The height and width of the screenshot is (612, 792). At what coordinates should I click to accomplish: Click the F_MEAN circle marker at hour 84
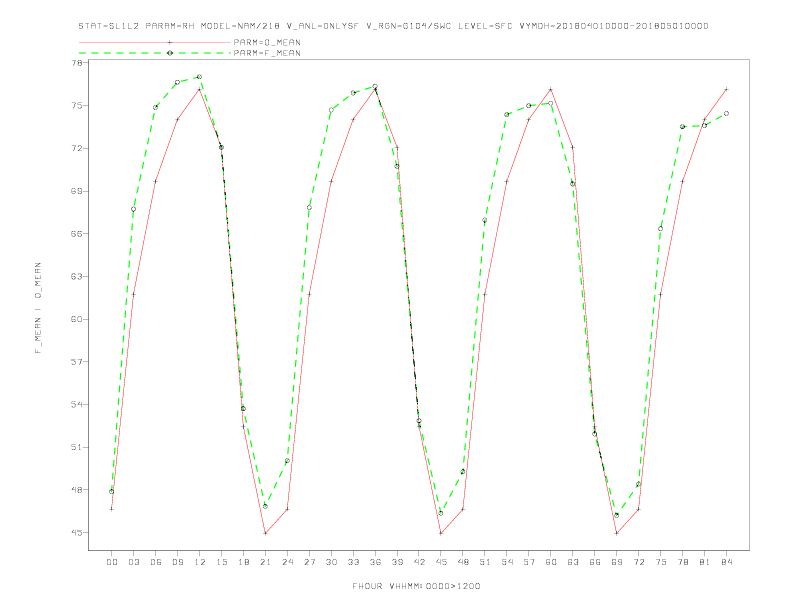click(x=726, y=114)
